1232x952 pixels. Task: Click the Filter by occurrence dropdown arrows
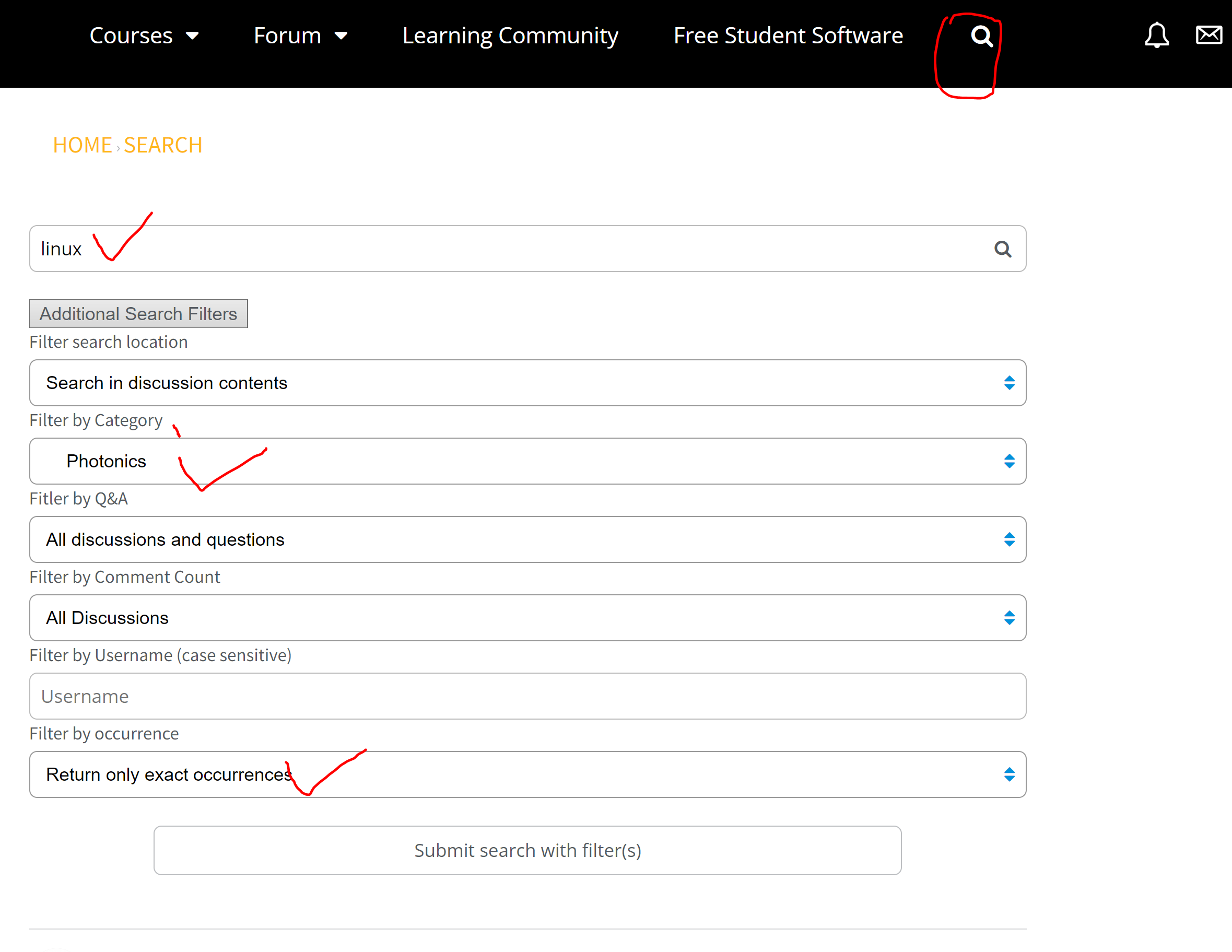tap(1009, 774)
